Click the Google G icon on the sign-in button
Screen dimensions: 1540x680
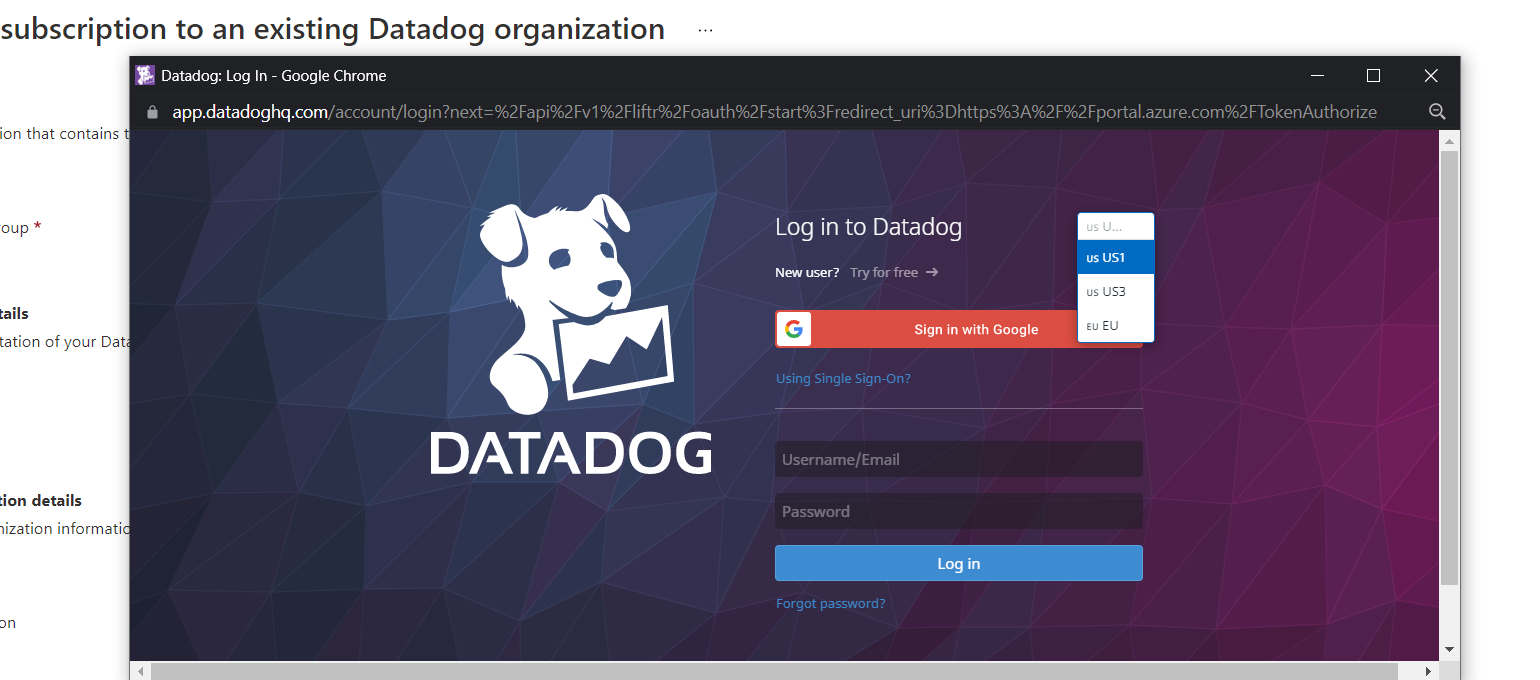pyautogui.click(x=793, y=329)
